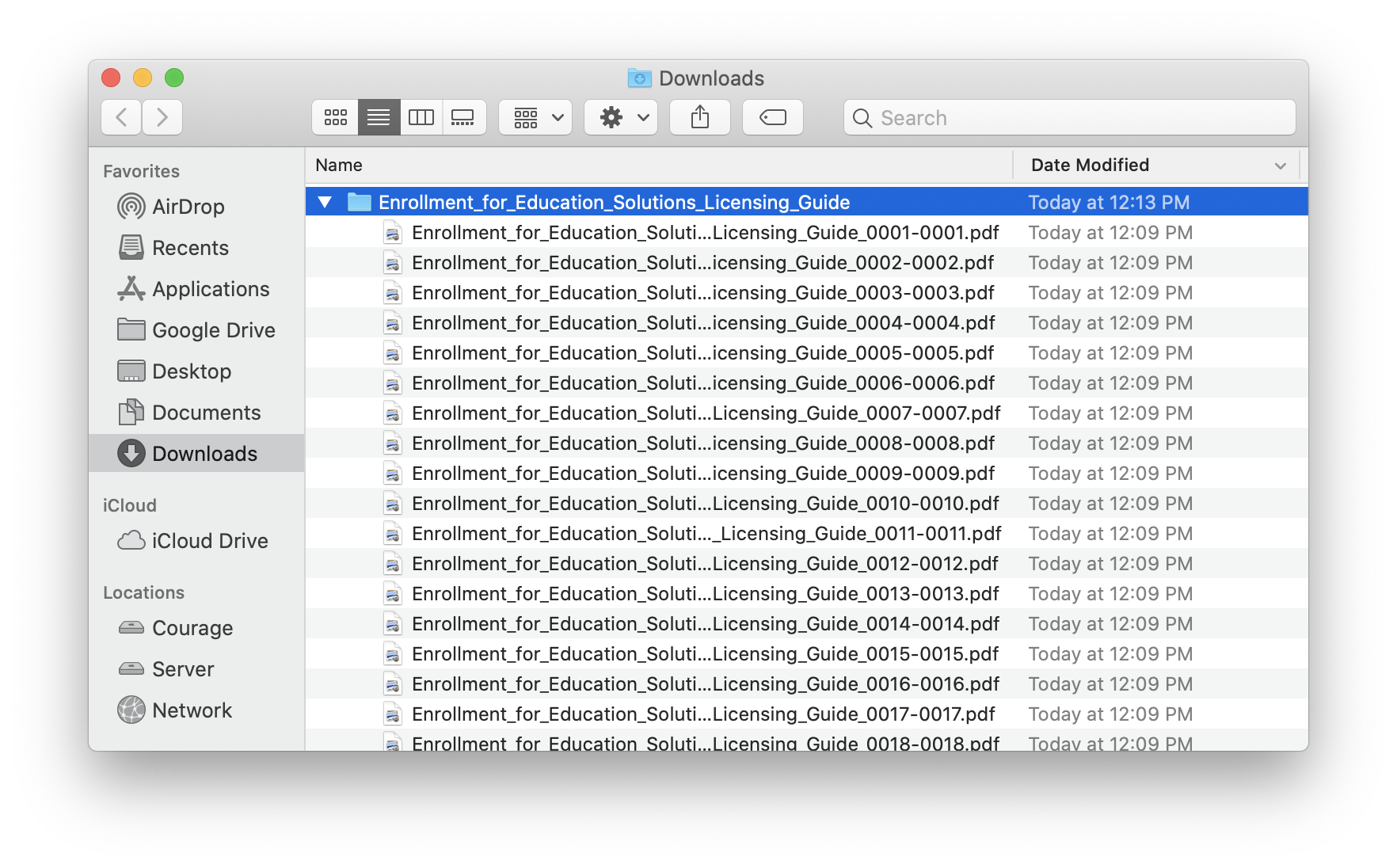Image resolution: width=1397 pixels, height=868 pixels.
Task: Switch to icon view
Action: point(336,118)
